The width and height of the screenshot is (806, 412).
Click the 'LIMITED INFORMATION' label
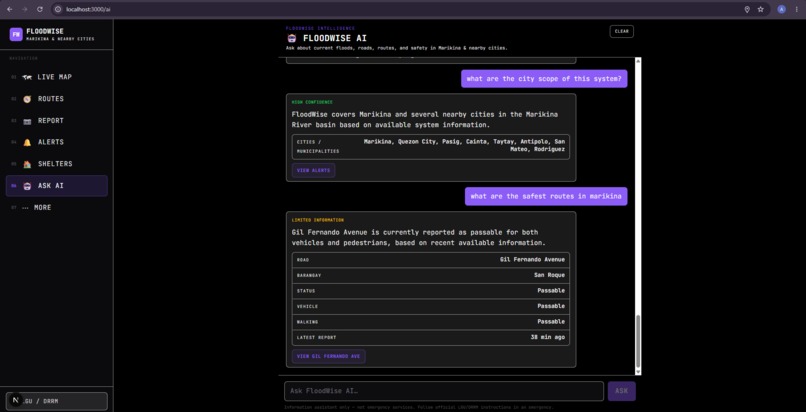pyautogui.click(x=318, y=220)
